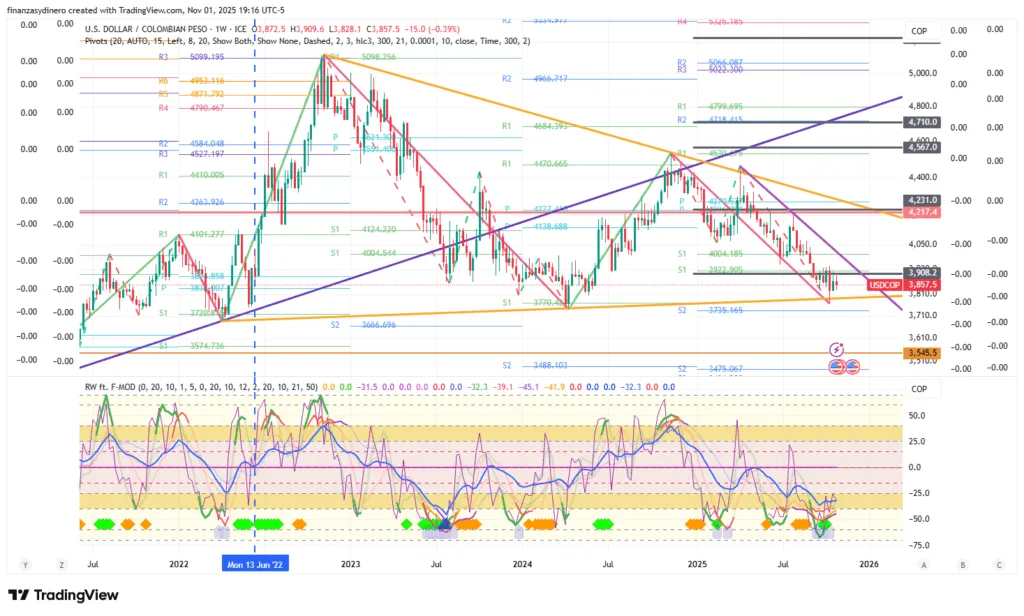
Task: Click the U.S. Dollar / Colombian Peso symbol title
Action: (159, 29)
